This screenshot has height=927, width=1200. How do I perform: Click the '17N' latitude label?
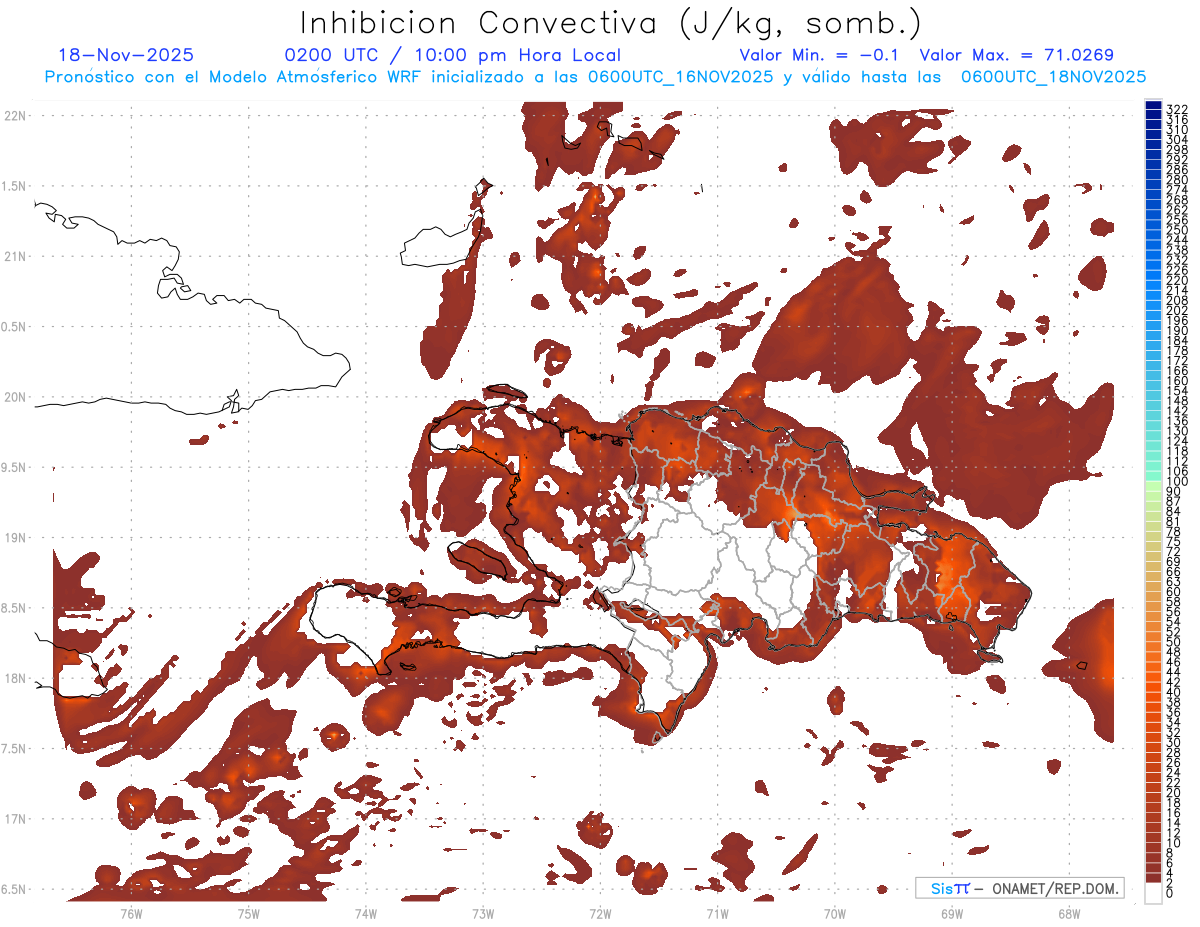pyautogui.click(x=15, y=819)
